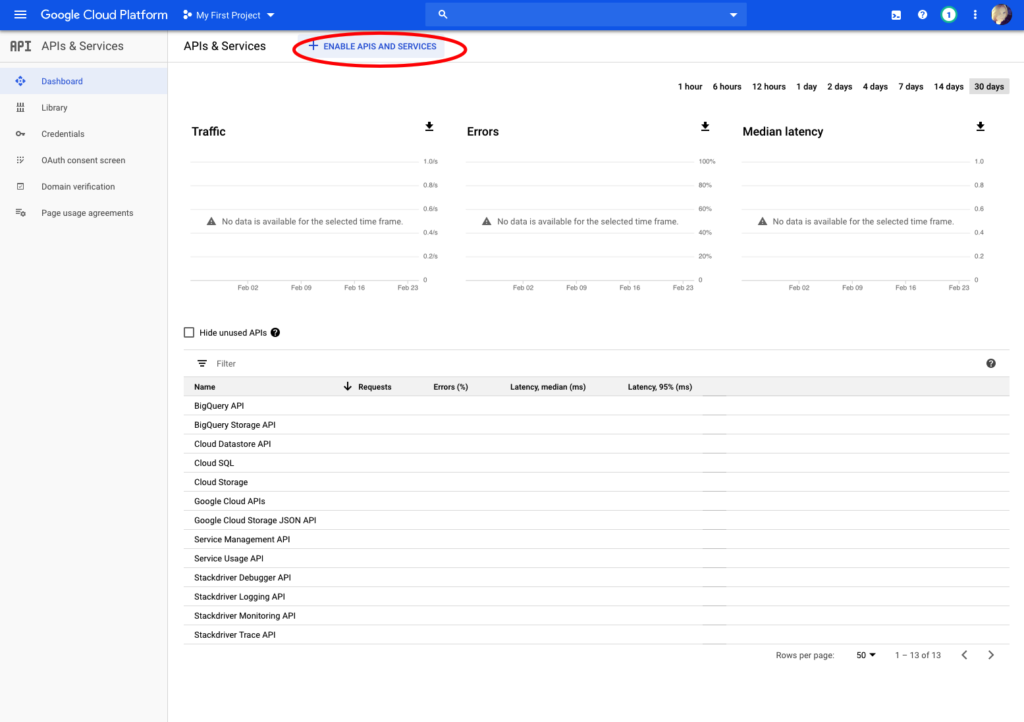
Task: Activate Cloud Shell icon
Action: (896, 15)
